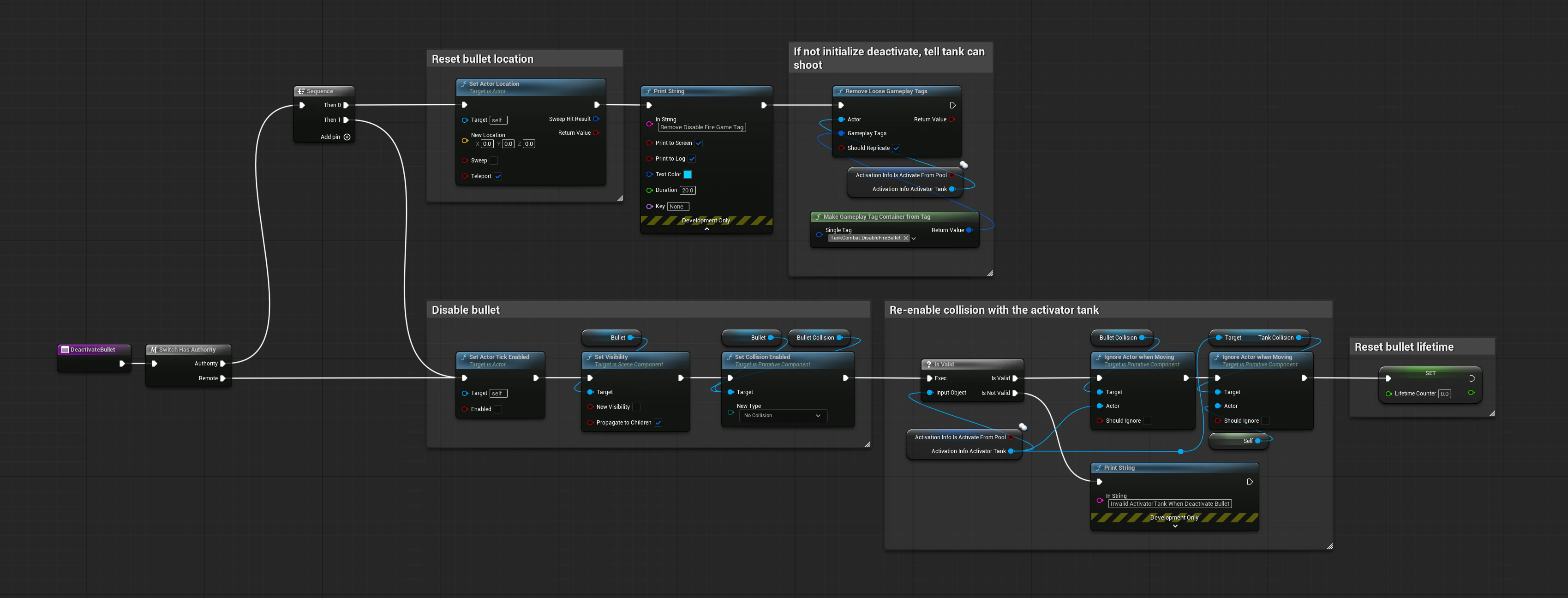1568x598 pixels.
Task: Select the Reset bullet location comment title
Action: [482, 59]
